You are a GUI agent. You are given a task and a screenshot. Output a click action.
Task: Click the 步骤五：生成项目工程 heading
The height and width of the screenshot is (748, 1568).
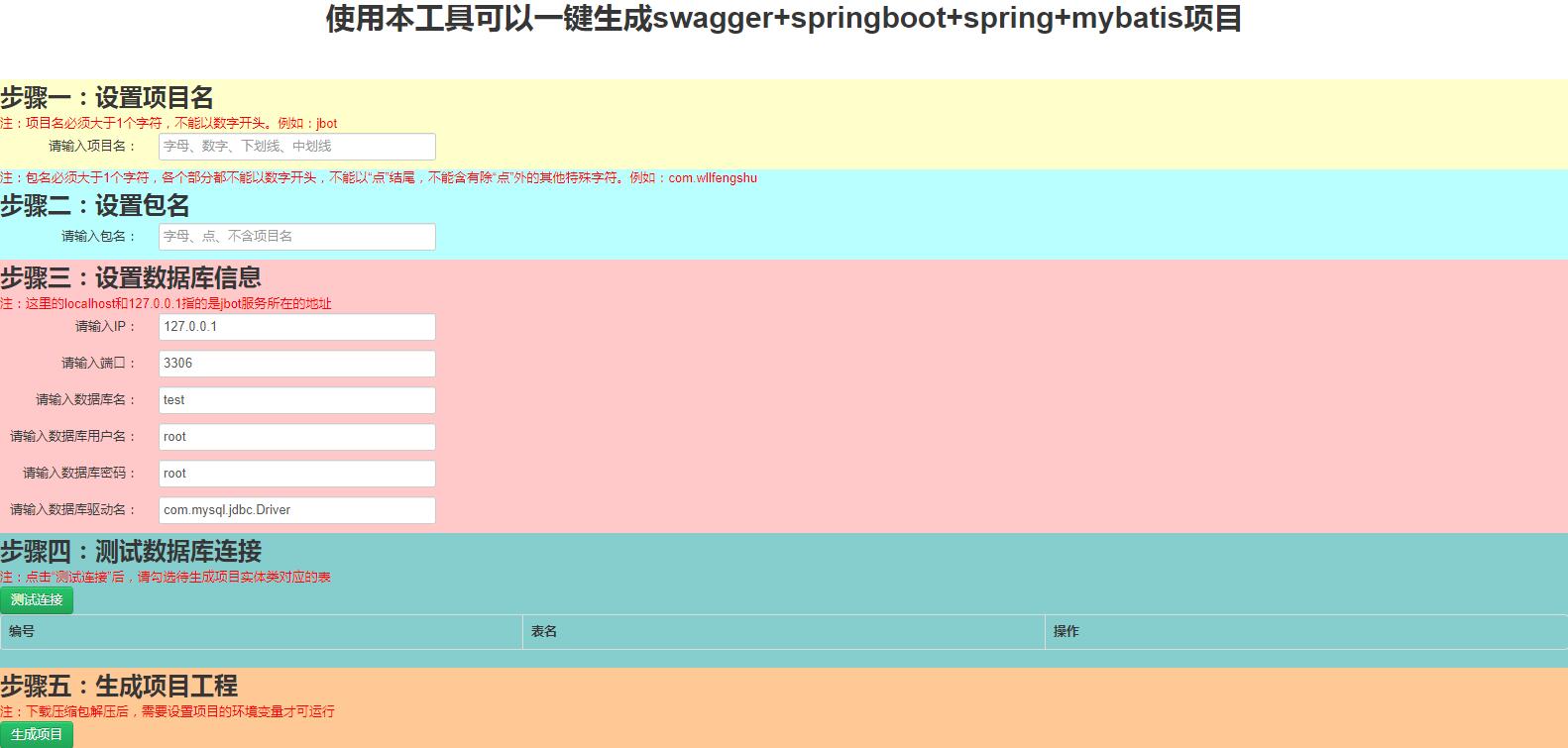coord(119,687)
